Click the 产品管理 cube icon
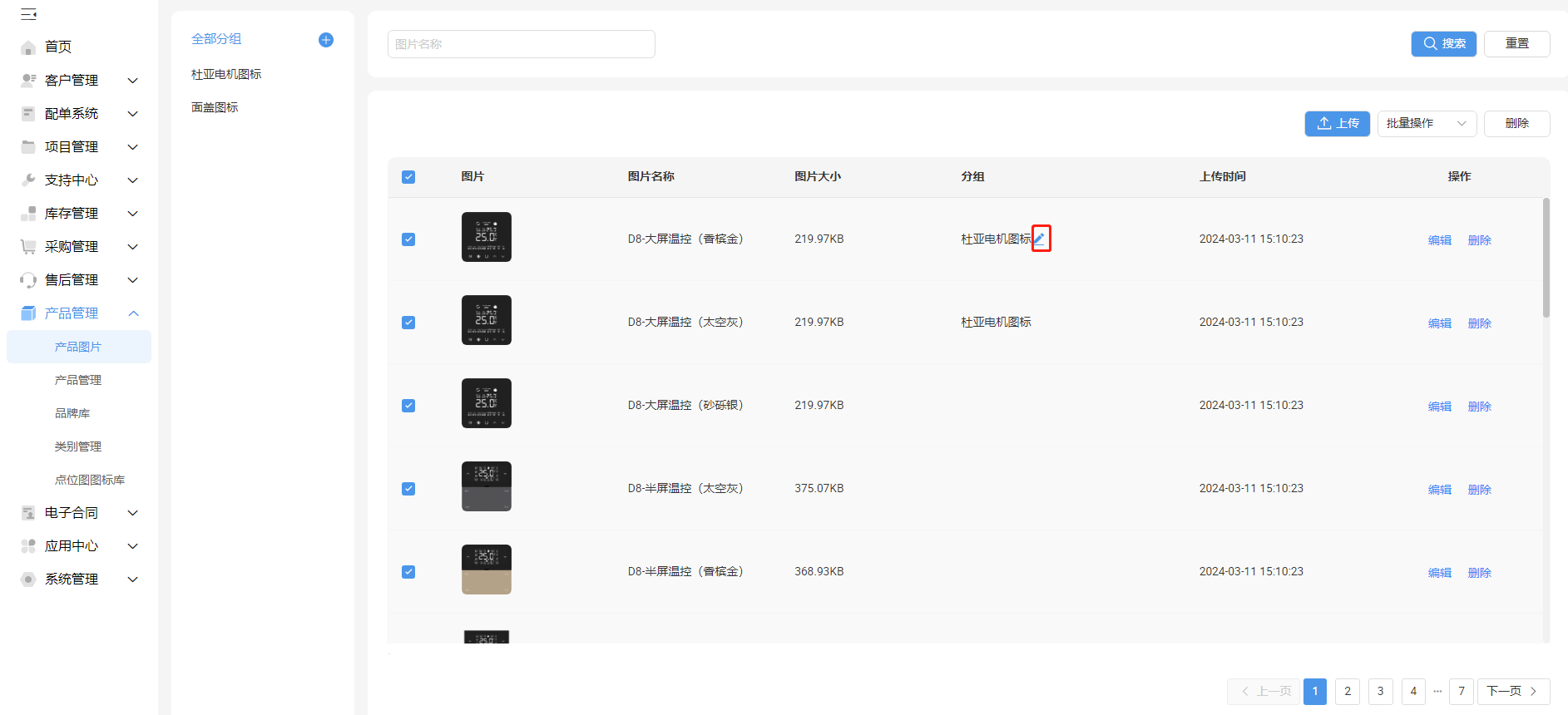The height and width of the screenshot is (715, 1568). coord(28,313)
